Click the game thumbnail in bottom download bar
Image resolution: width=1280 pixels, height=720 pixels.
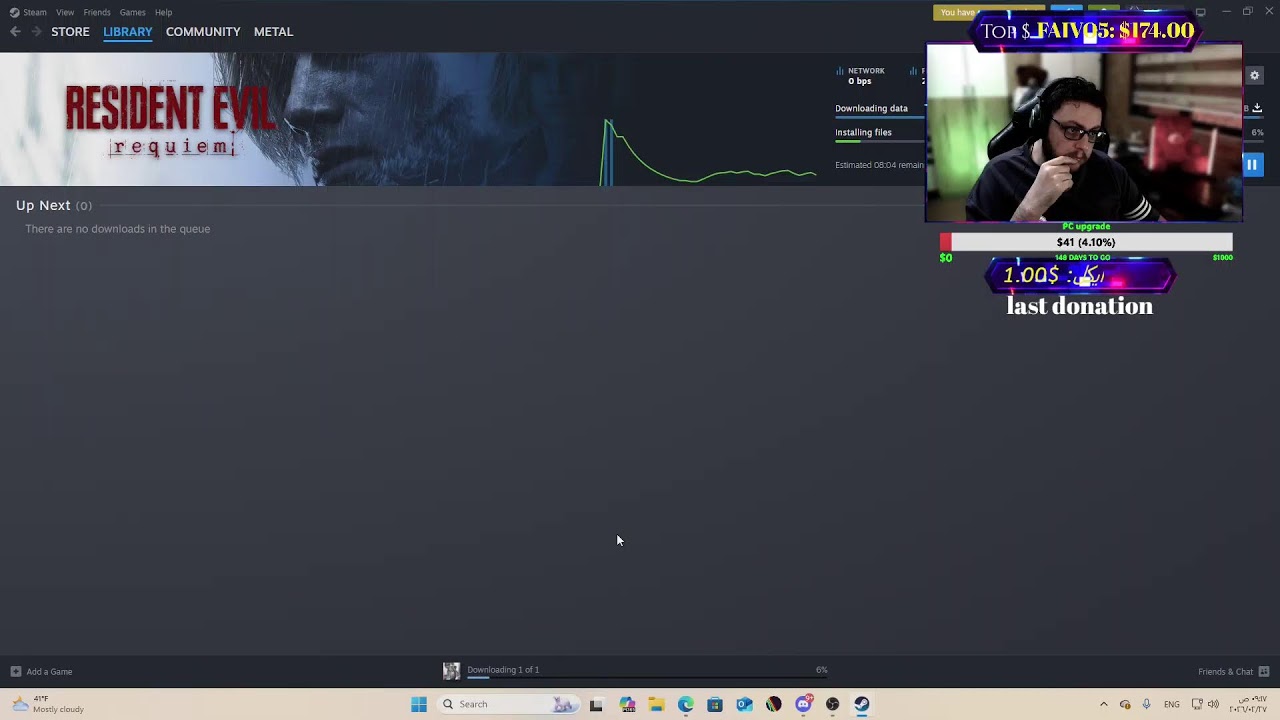click(x=452, y=671)
